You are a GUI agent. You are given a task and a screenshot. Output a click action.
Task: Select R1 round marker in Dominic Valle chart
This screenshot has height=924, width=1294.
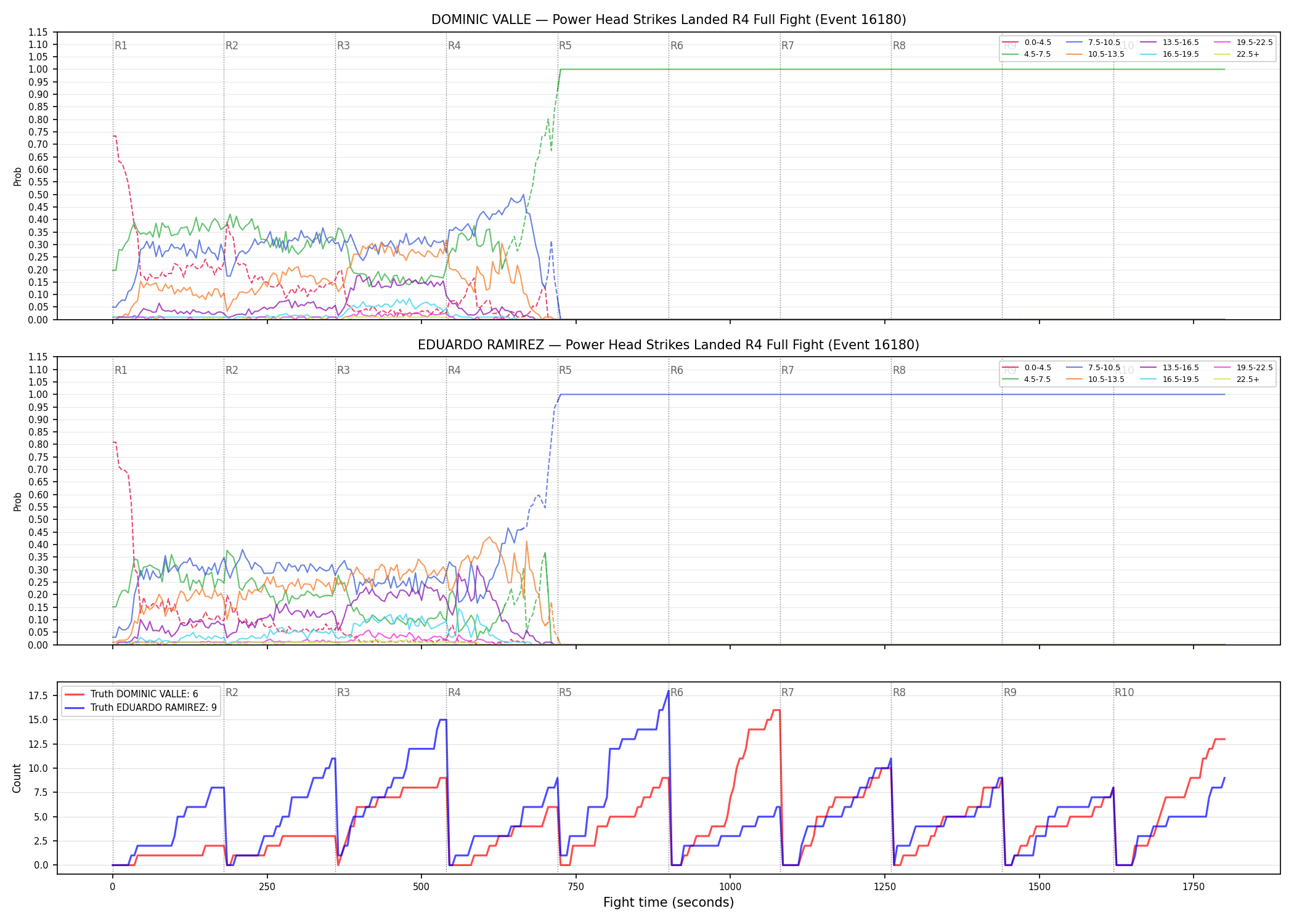[121, 46]
